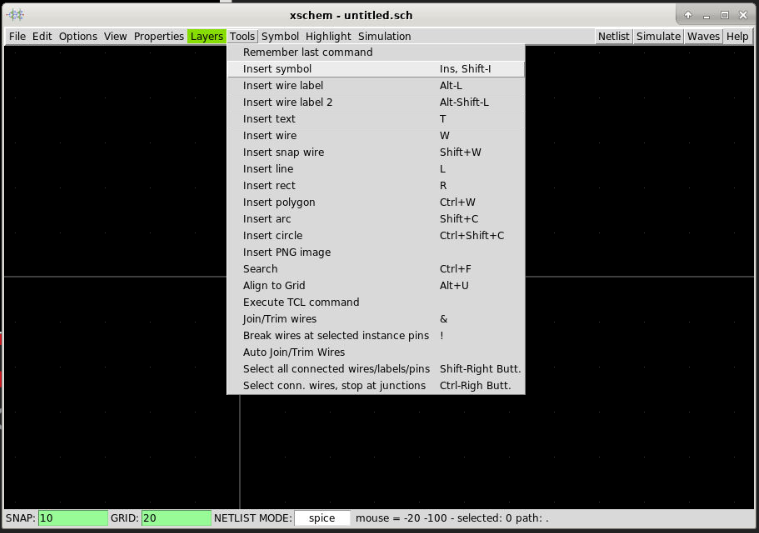Open the View menu
This screenshot has width=759, height=533.
coord(115,36)
